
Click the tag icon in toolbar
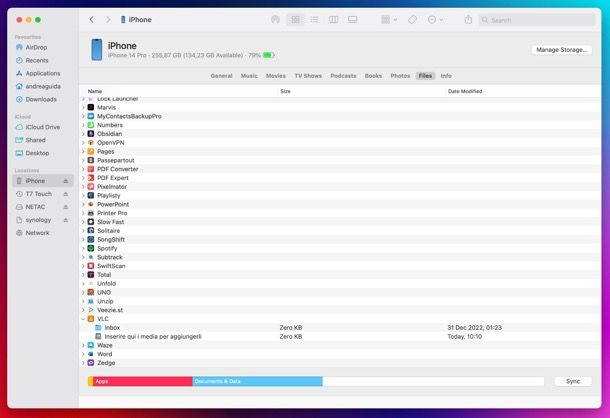(x=412, y=19)
